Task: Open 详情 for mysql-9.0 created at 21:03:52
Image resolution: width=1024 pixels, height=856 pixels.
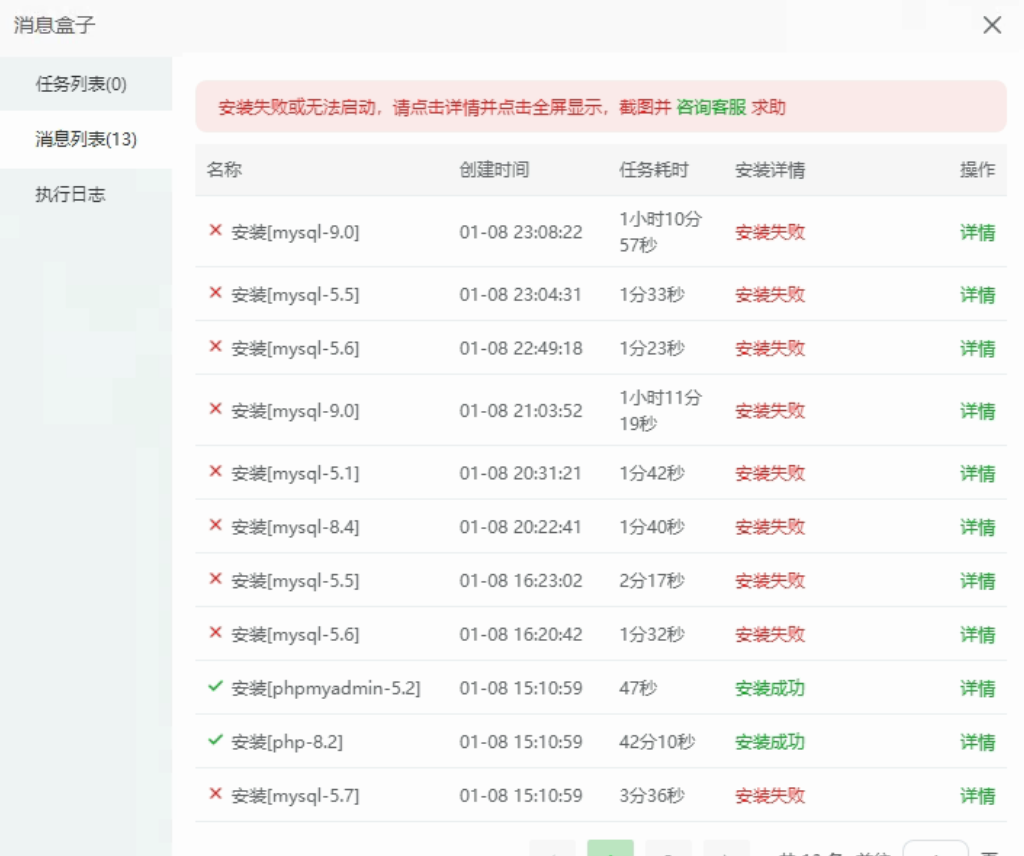Action: (x=977, y=411)
